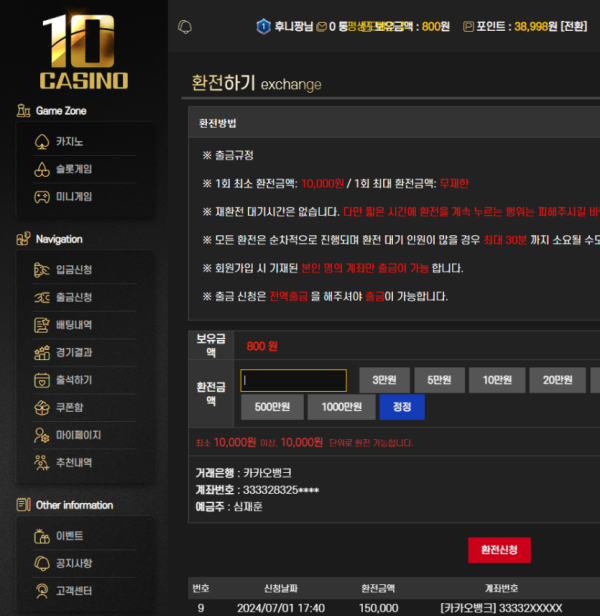Select the 5만원 amount button
The width and height of the screenshot is (600, 616).
pyautogui.click(x=439, y=380)
